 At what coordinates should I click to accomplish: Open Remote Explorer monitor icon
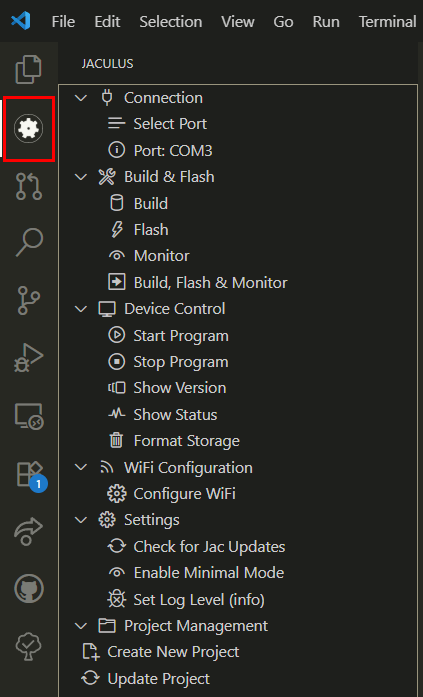click(x=29, y=416)
